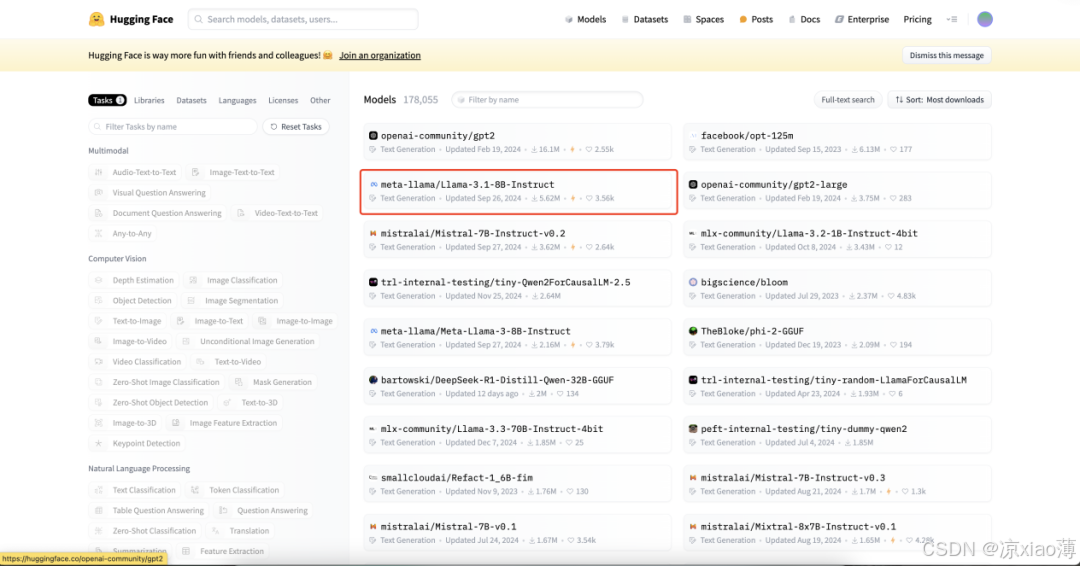
Task: Click the Mistral logo beside Mistral-7B-Instruct-v0.2
Action: (373, 233)
